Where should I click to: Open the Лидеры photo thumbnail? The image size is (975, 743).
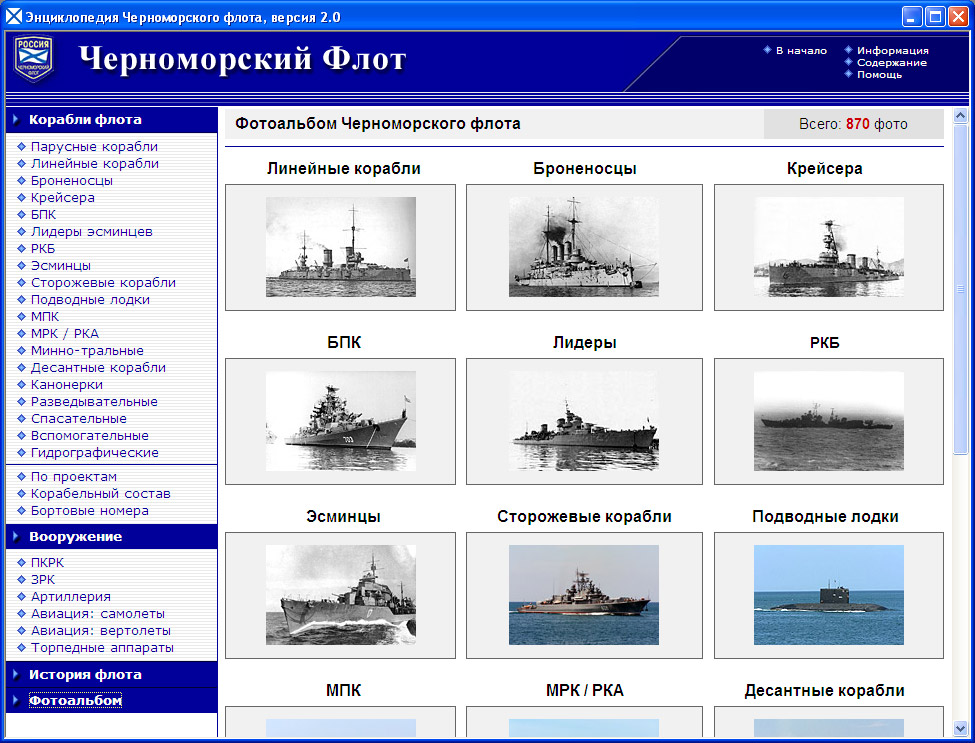coord(584,421)
